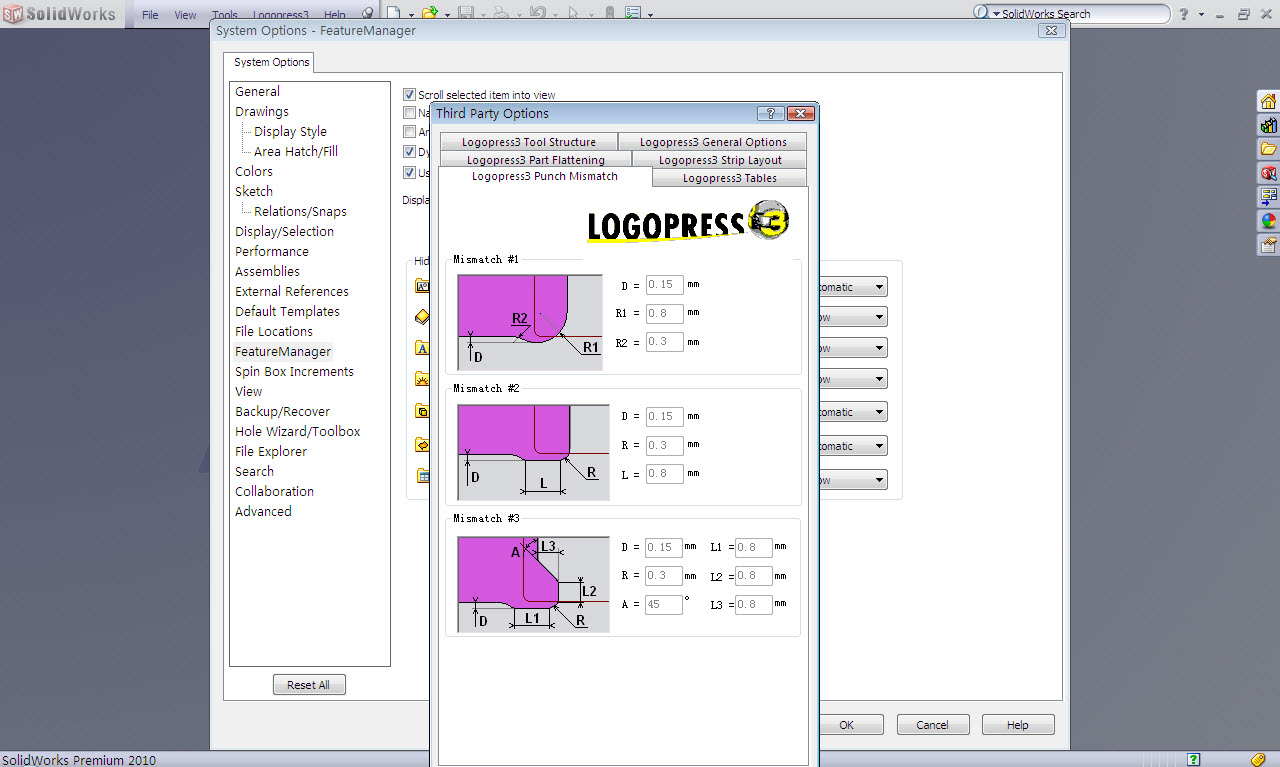Select the System Options tab

(271, 62)
